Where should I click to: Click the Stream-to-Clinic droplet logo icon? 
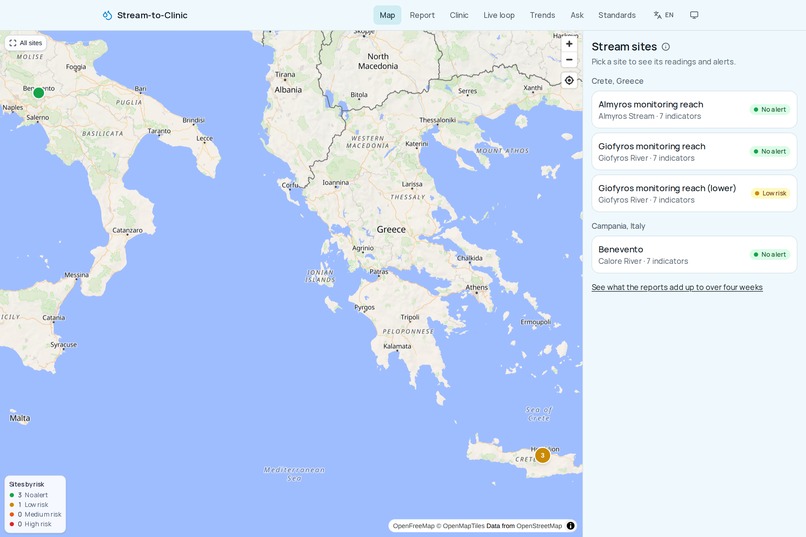tap(107, 15)
